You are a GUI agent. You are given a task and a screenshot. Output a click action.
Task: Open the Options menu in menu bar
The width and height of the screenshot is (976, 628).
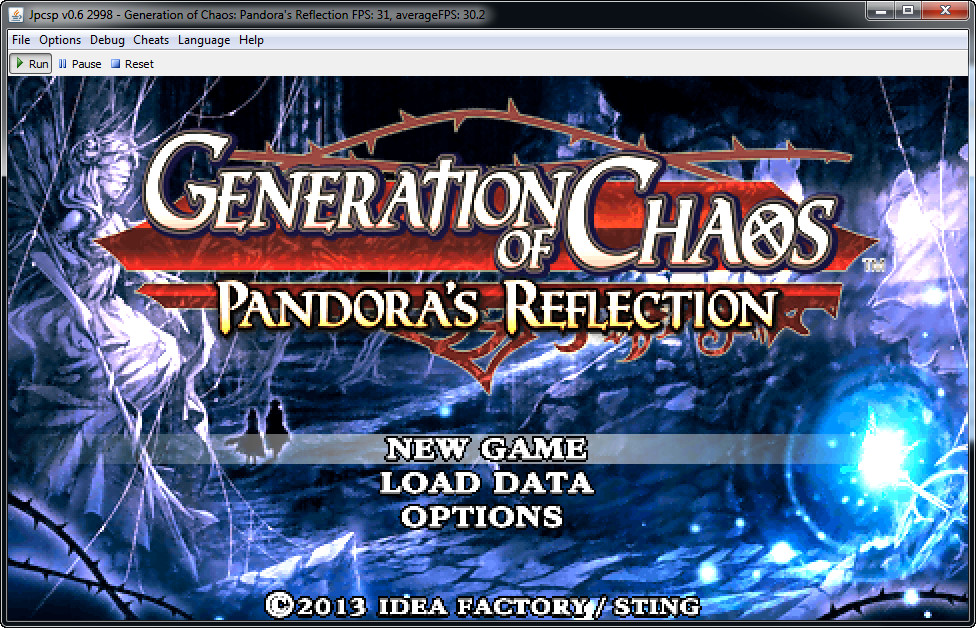(x=60, y=40)
